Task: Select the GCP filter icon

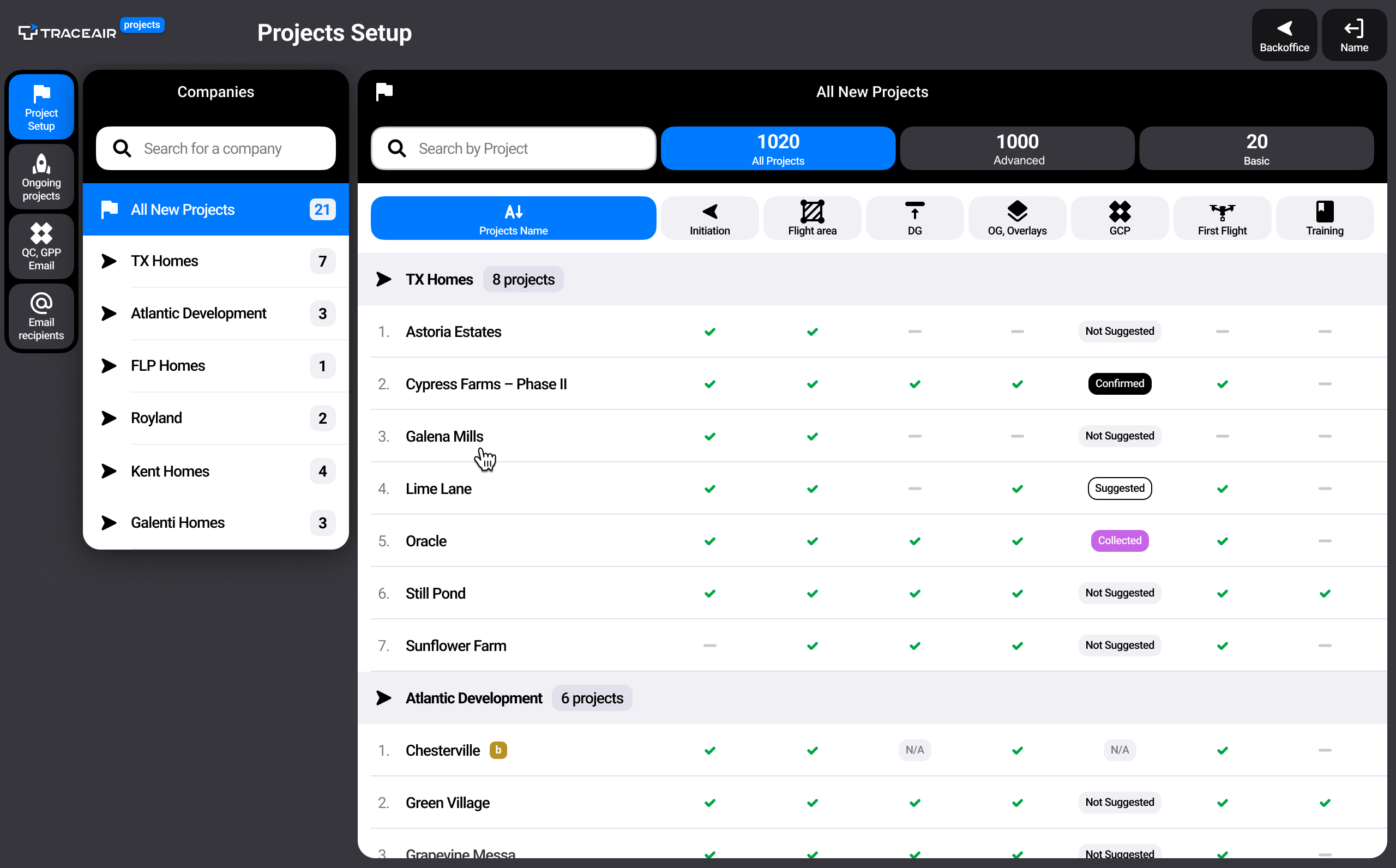Action: pos(1120,218)
